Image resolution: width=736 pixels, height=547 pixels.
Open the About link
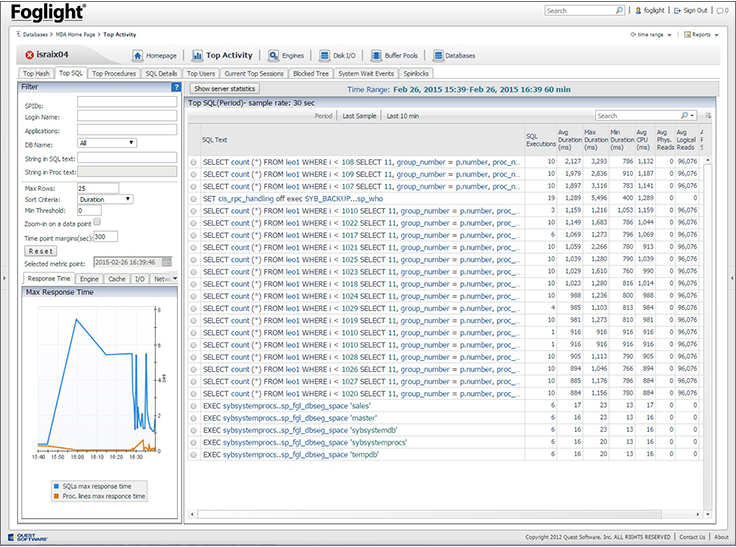pyautogui.click(x=721, y=537)
